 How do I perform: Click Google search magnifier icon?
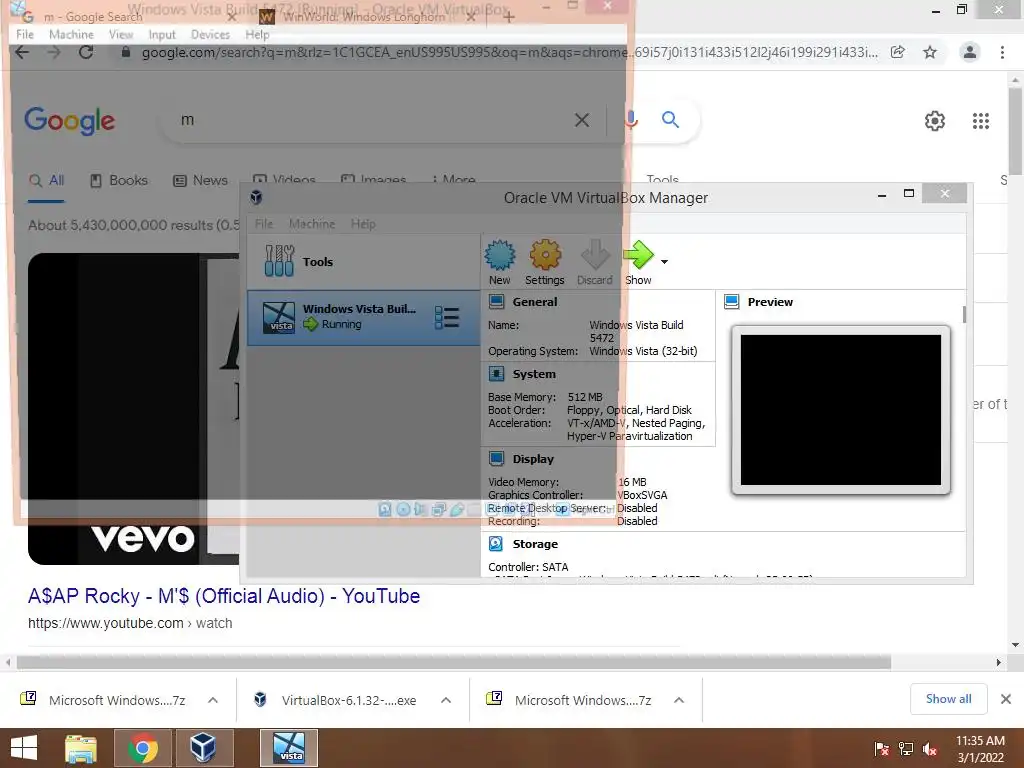[x=670, y=120]
